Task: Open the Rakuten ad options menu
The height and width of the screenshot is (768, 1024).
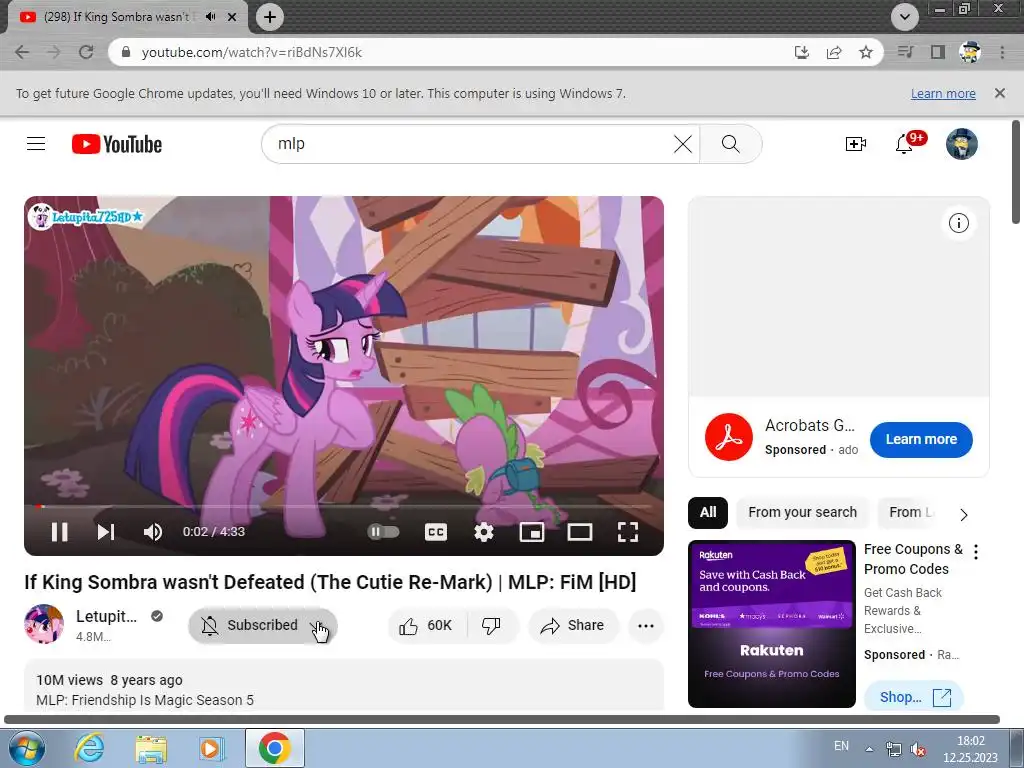Action: (976, 552)
